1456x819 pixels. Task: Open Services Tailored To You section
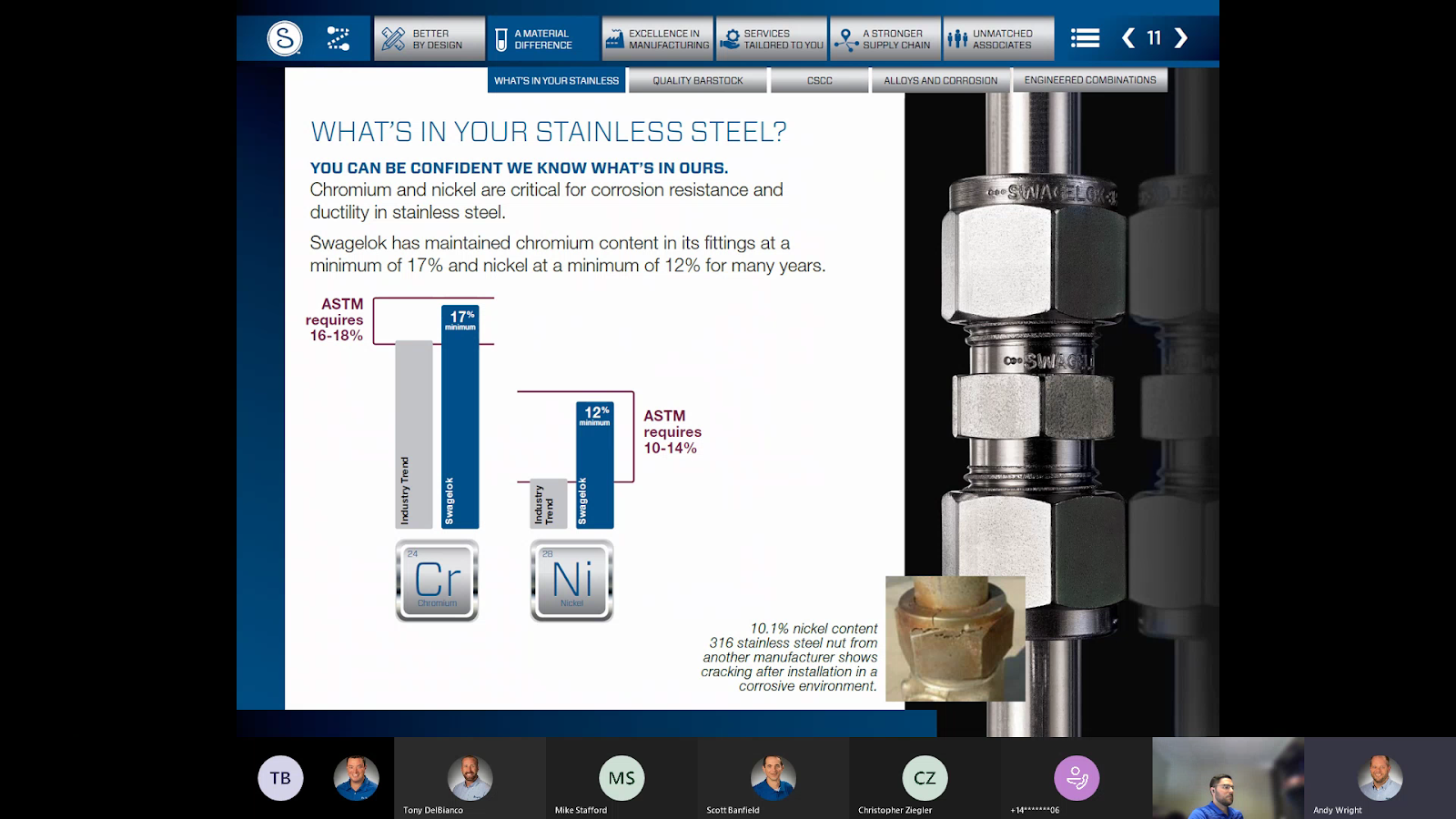(x=772, y=39)
